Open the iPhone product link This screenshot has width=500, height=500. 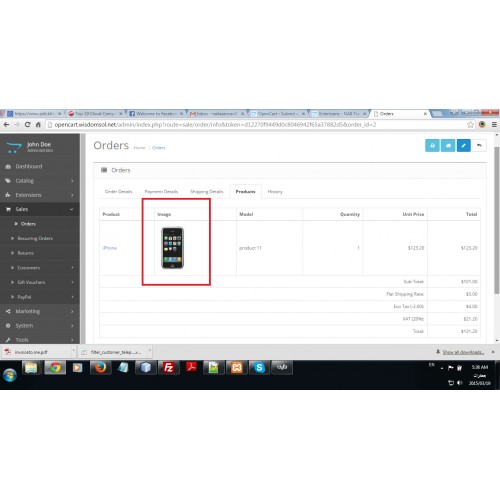pos(110,248)
